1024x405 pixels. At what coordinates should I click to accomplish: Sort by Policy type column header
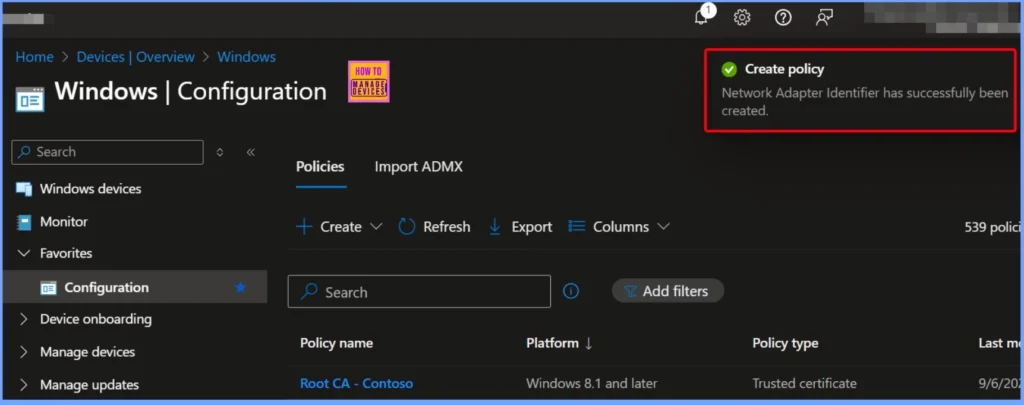click(x=785, y=343)
